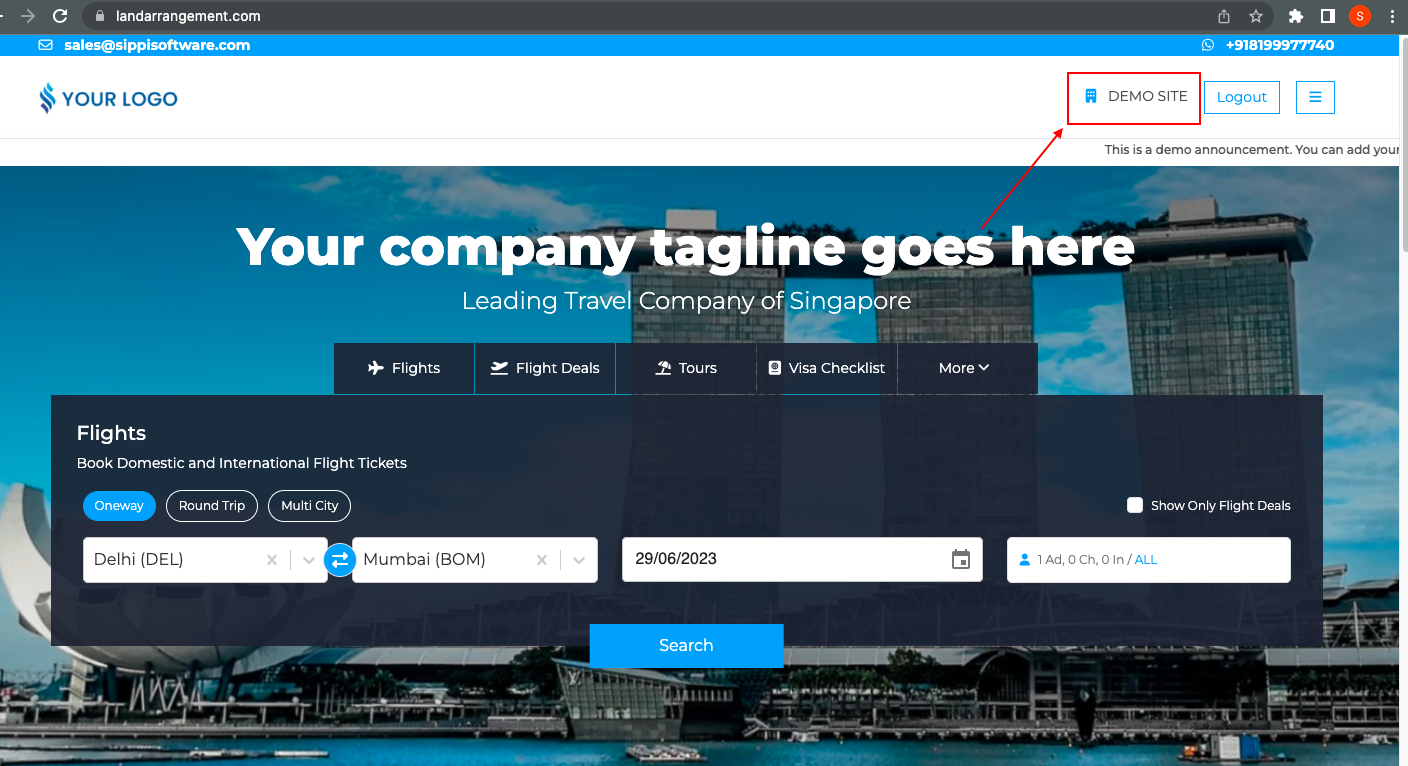Image resolution: width=1408 pixels, height=766 pixels.
Task: Switch to the Flight Deals tab
Action: [545, 368]
